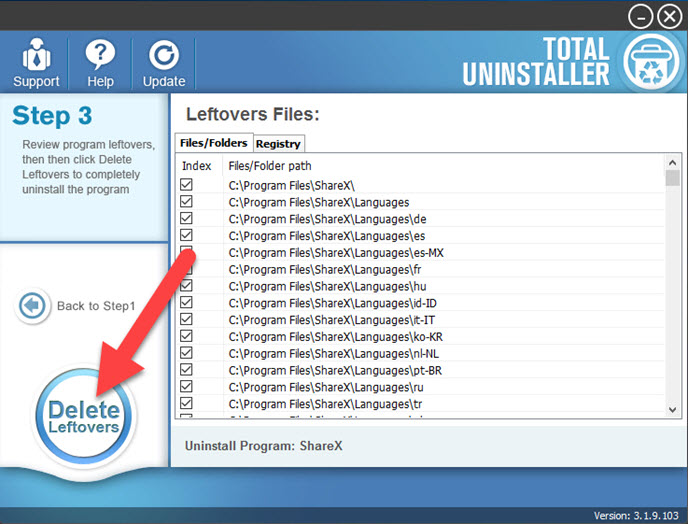The width and height of the screenshot is (688, 524).
Task: Click the Total Uninstaller recycle bin logo
Action: point(651,62)
